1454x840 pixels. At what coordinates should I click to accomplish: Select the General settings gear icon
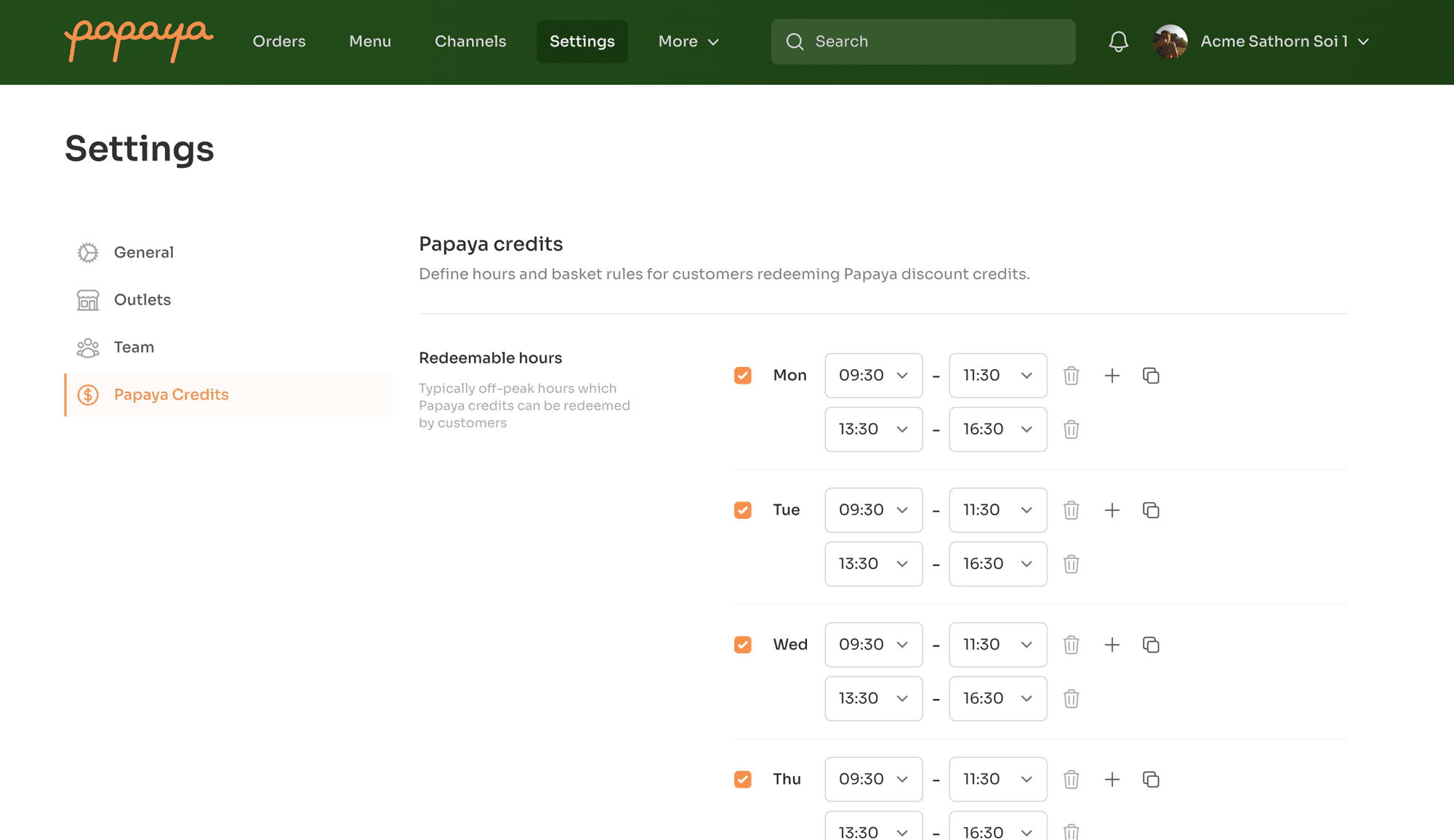87,252
